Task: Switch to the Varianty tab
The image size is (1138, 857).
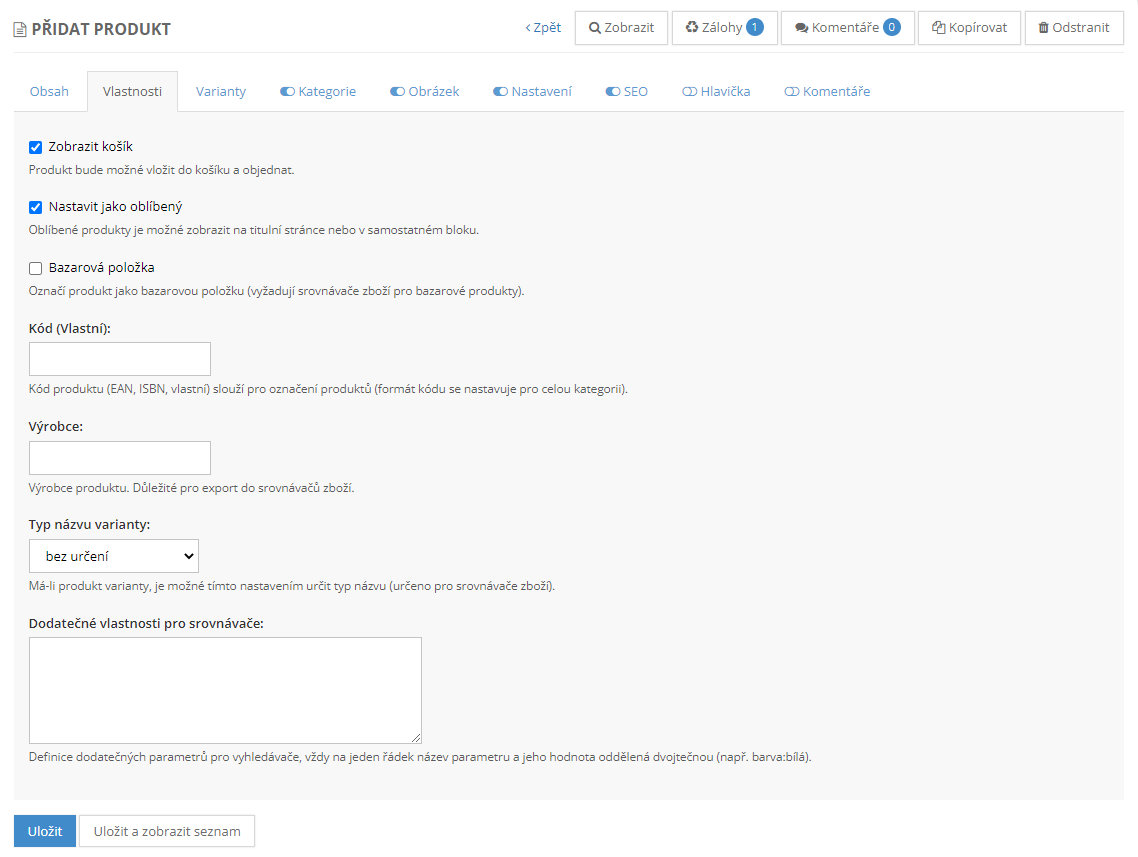Action: pyautogui.click(x=221, y=91)
